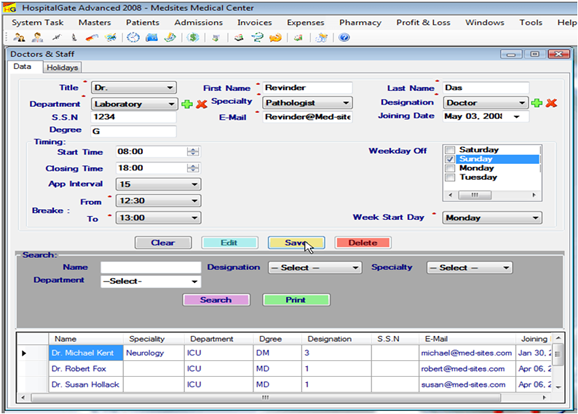Image resolution: width=578 pixels, height=414 pixels.
Task: Click the cyan Edit button
Action: [x=229, y=243]
